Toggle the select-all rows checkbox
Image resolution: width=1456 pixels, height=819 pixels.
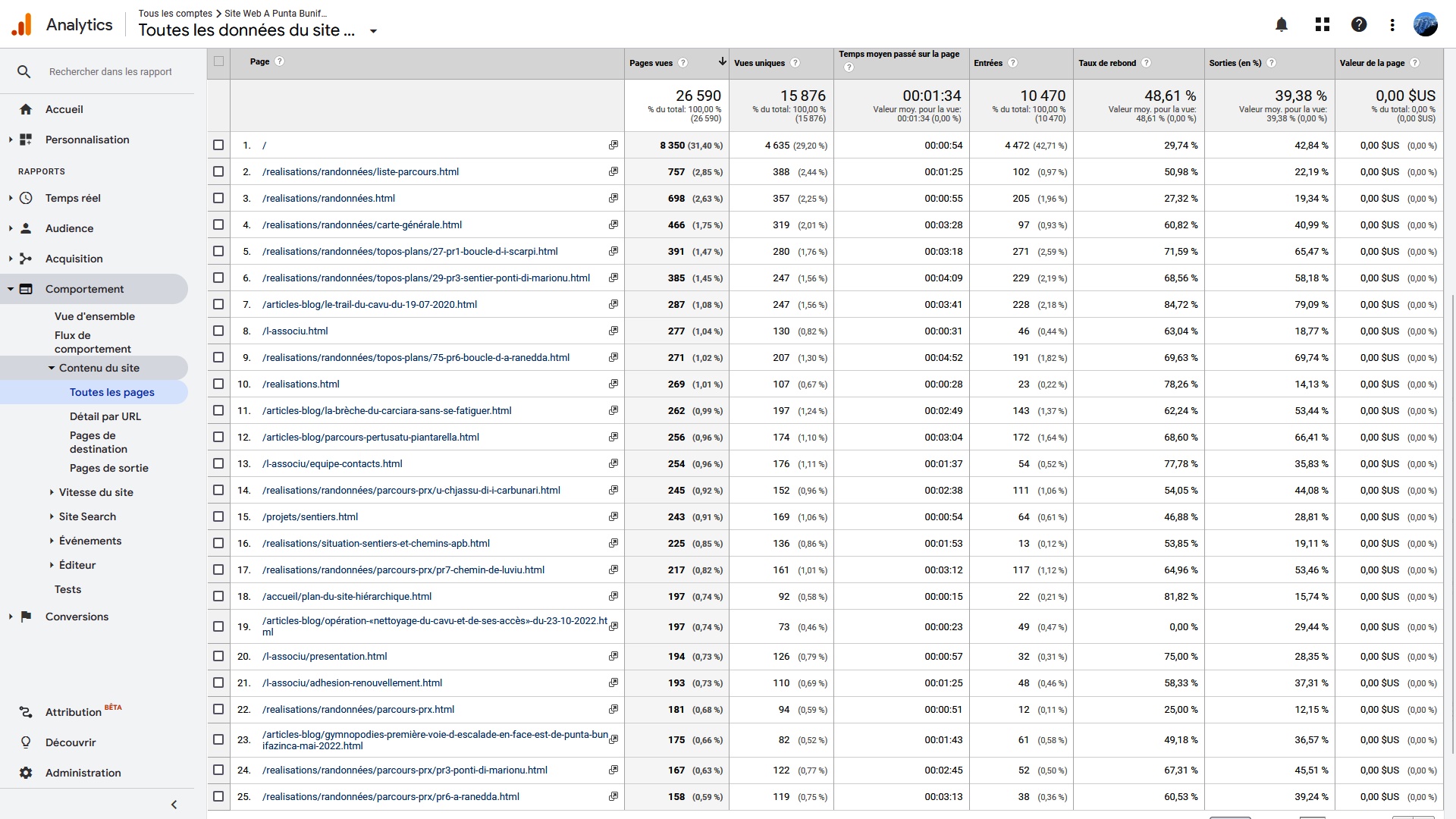(x=218, y=61)
